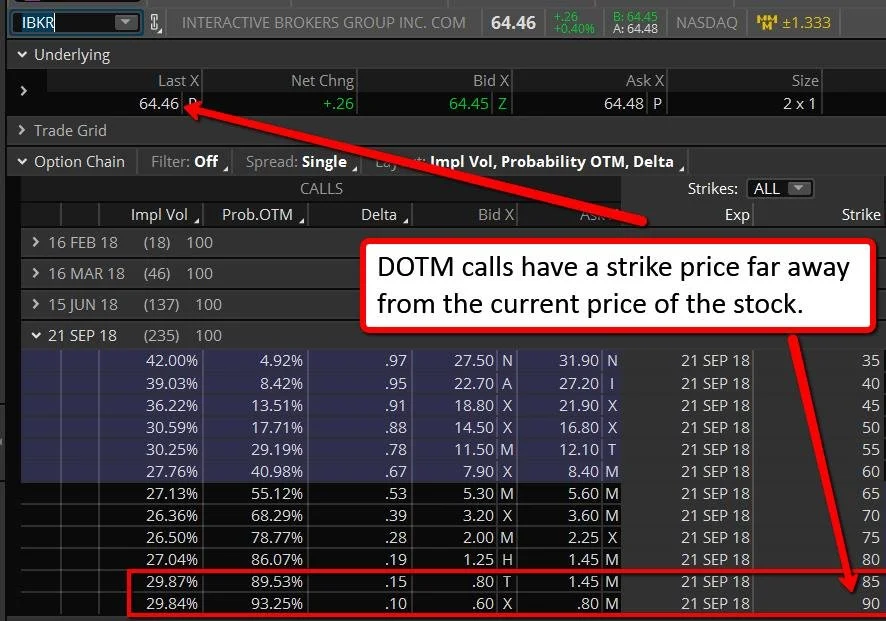
Task: Open the symbol dropdown arrow next to IBKR
Action: click(125, 23)
